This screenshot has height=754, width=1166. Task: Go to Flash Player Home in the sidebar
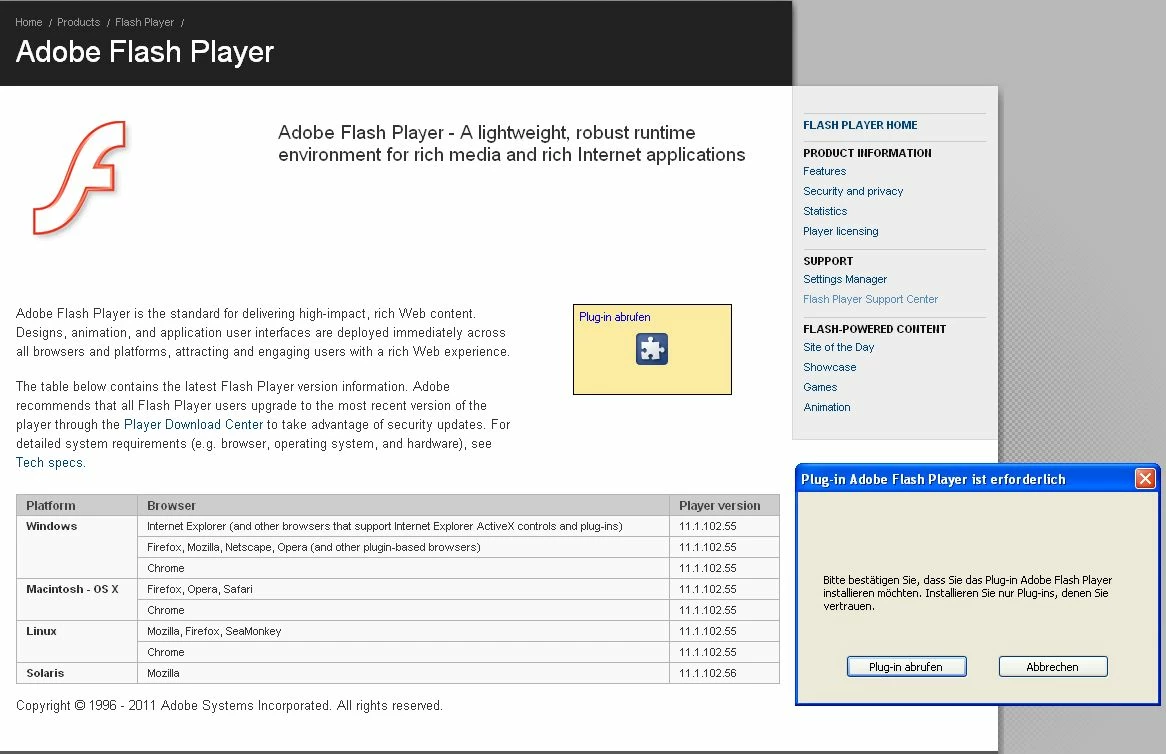pyautogui.click(x=860, y=125)
